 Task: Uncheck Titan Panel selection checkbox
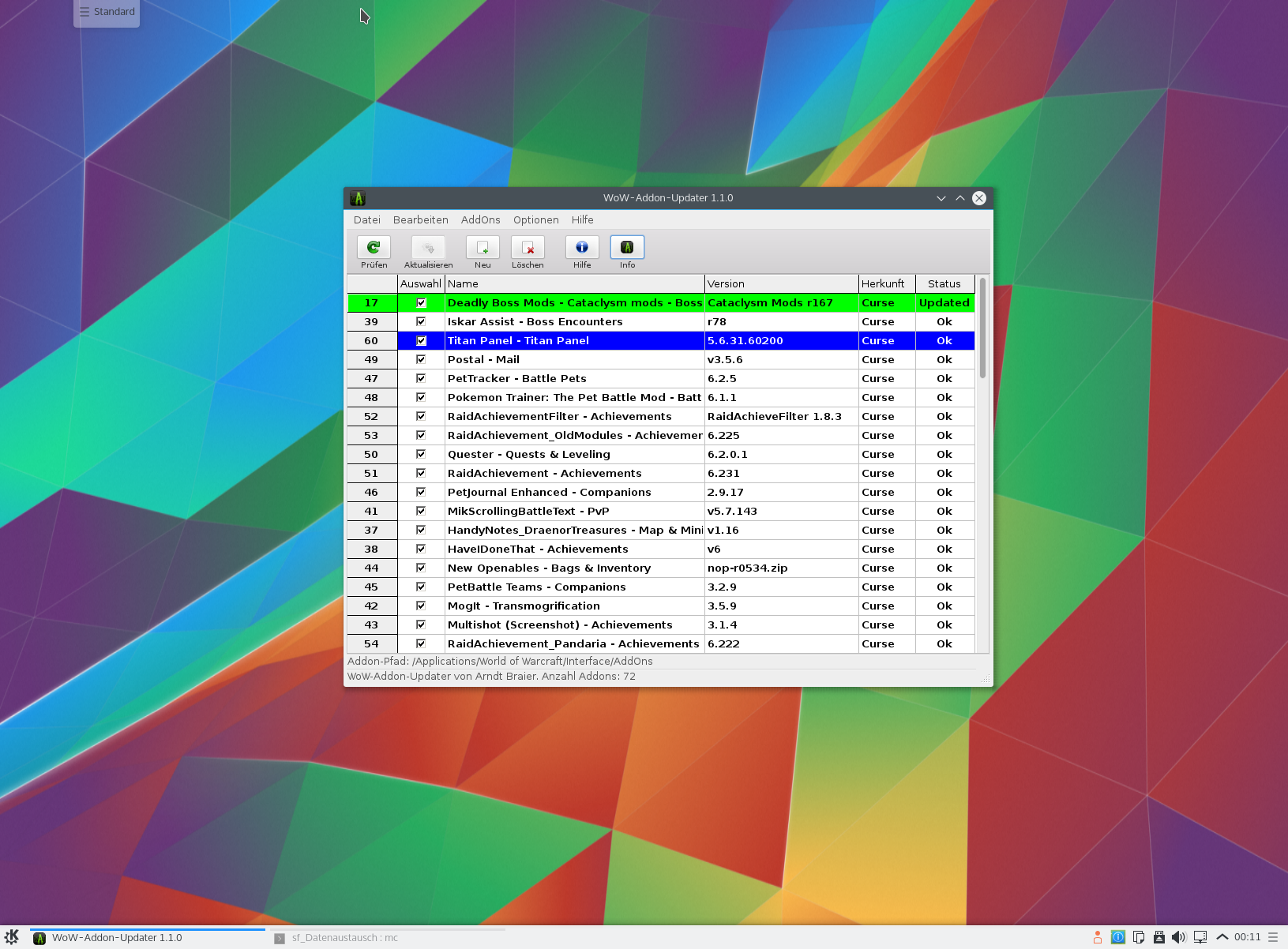pyautogui.click(x=421, y=340)
